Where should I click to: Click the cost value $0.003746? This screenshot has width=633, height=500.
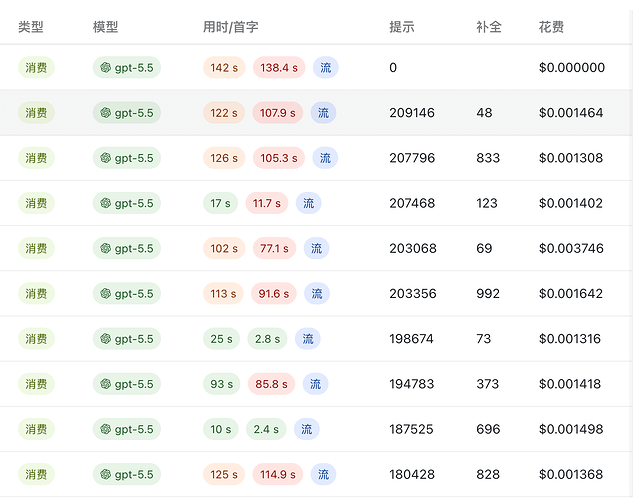(571, 248)
